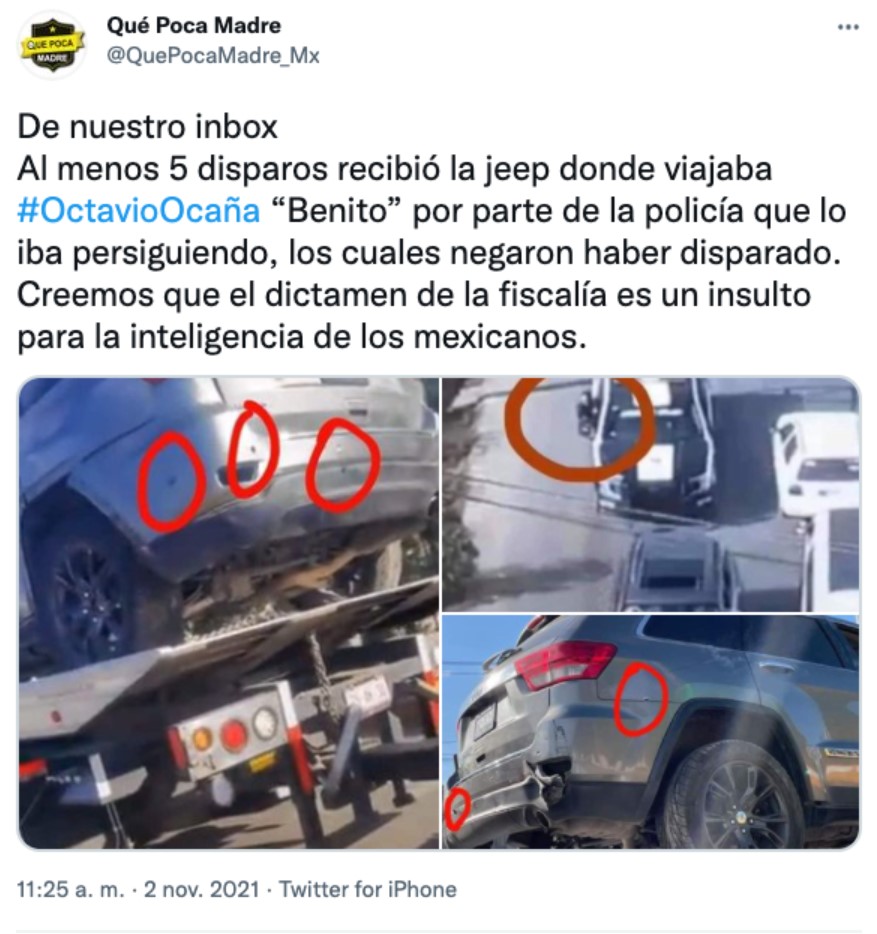Select the "De nuestro inbox" tweet line
Image resolution: width=877 pixels, height=934 pixels.
[x=147, y=127]
